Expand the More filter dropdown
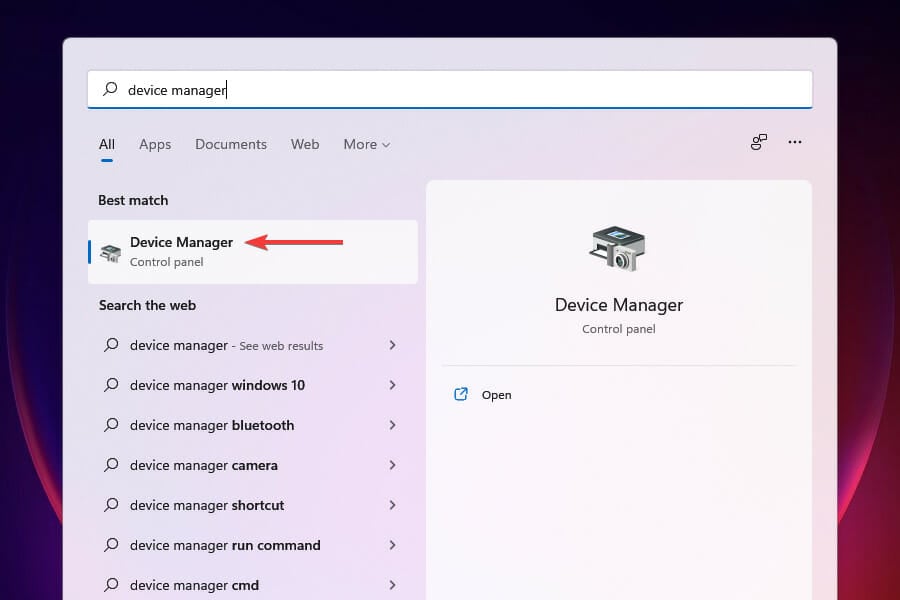This screenshot has height=600, width=900. click(366, 144)
